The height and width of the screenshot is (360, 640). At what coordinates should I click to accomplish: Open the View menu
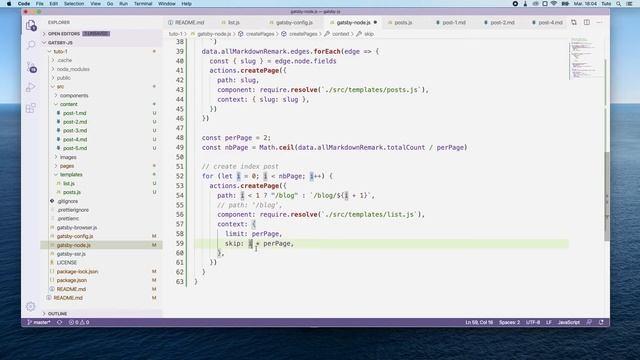pyautogui.click(x=96, y=4)
